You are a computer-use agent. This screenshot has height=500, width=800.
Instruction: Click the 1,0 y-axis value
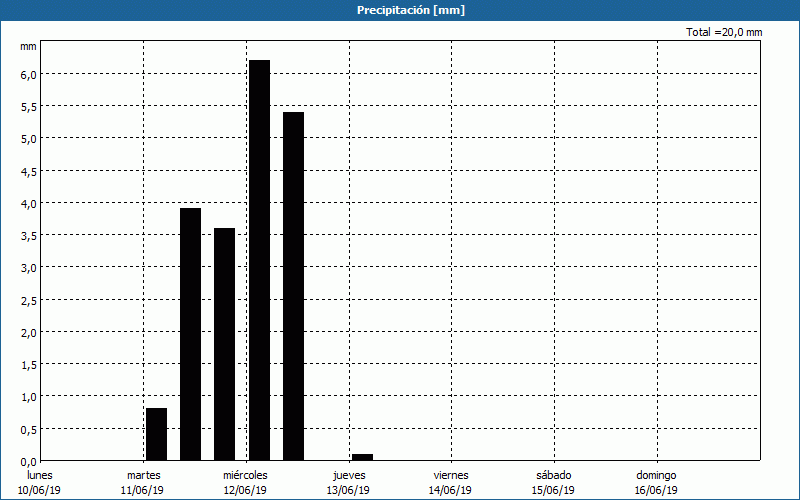[x=29, y=397]
